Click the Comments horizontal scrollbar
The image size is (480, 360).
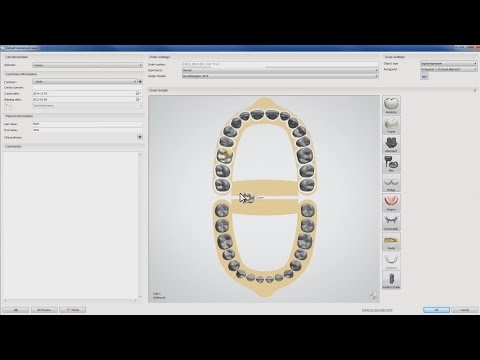click(x=70, y=300)
